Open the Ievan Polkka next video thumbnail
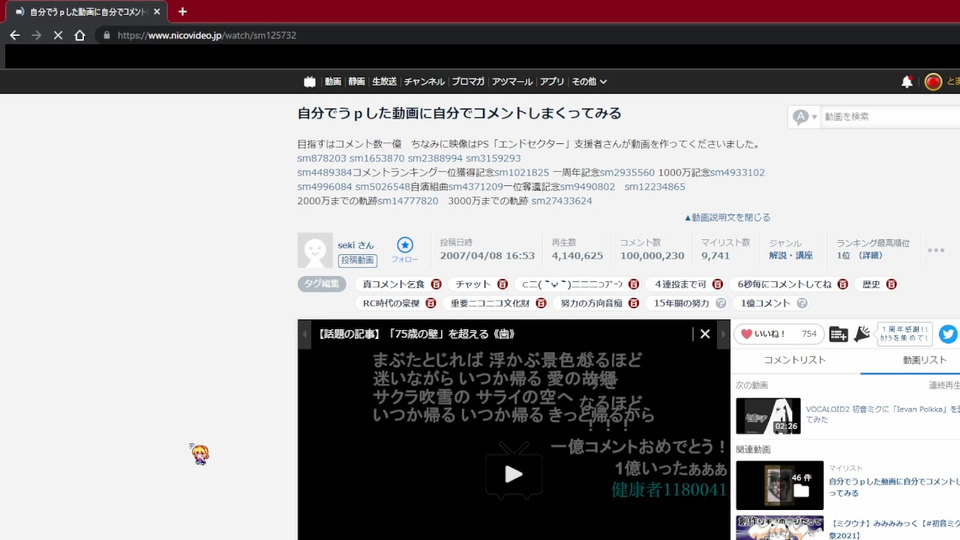Viewport: 960px width, 540px height. pos(768,416)
